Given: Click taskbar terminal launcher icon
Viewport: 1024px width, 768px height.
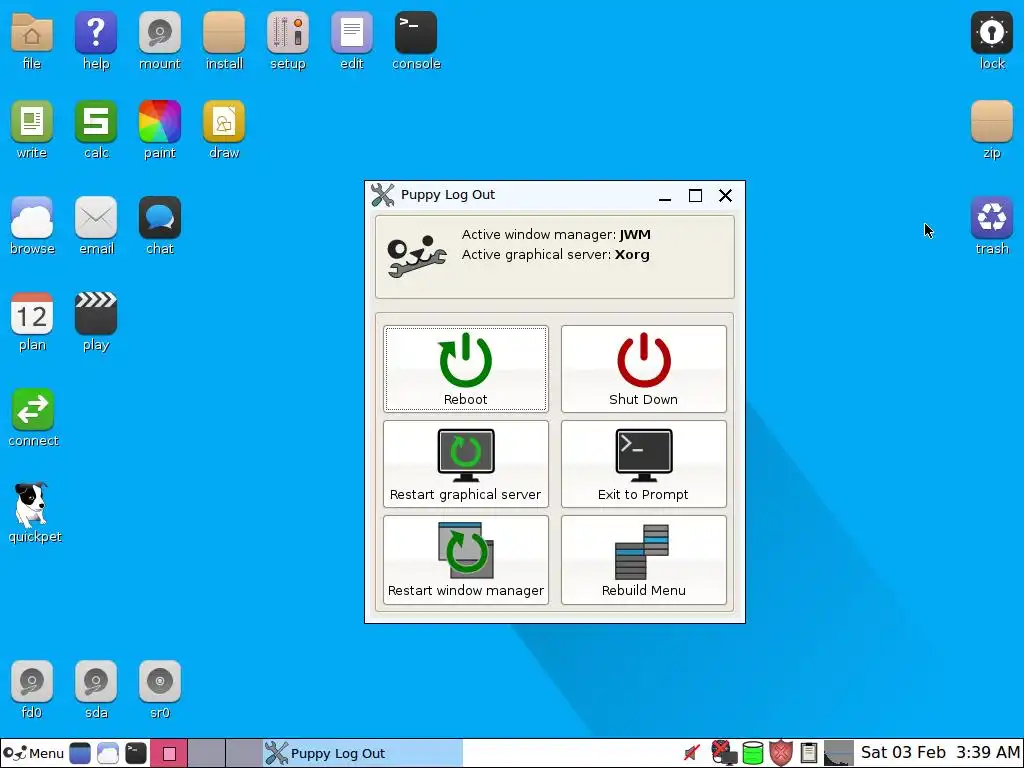Looking at the screenshot, I should [136, 754].
